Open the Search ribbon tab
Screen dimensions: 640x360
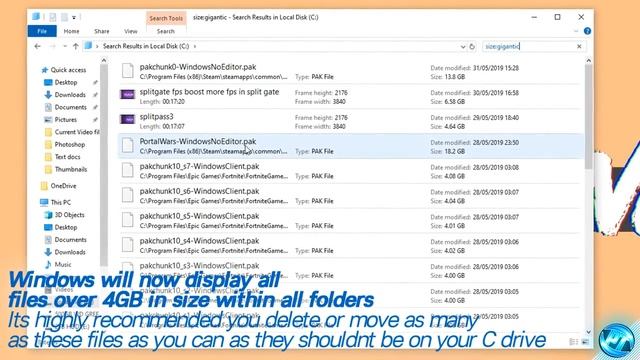coord(166,31)
